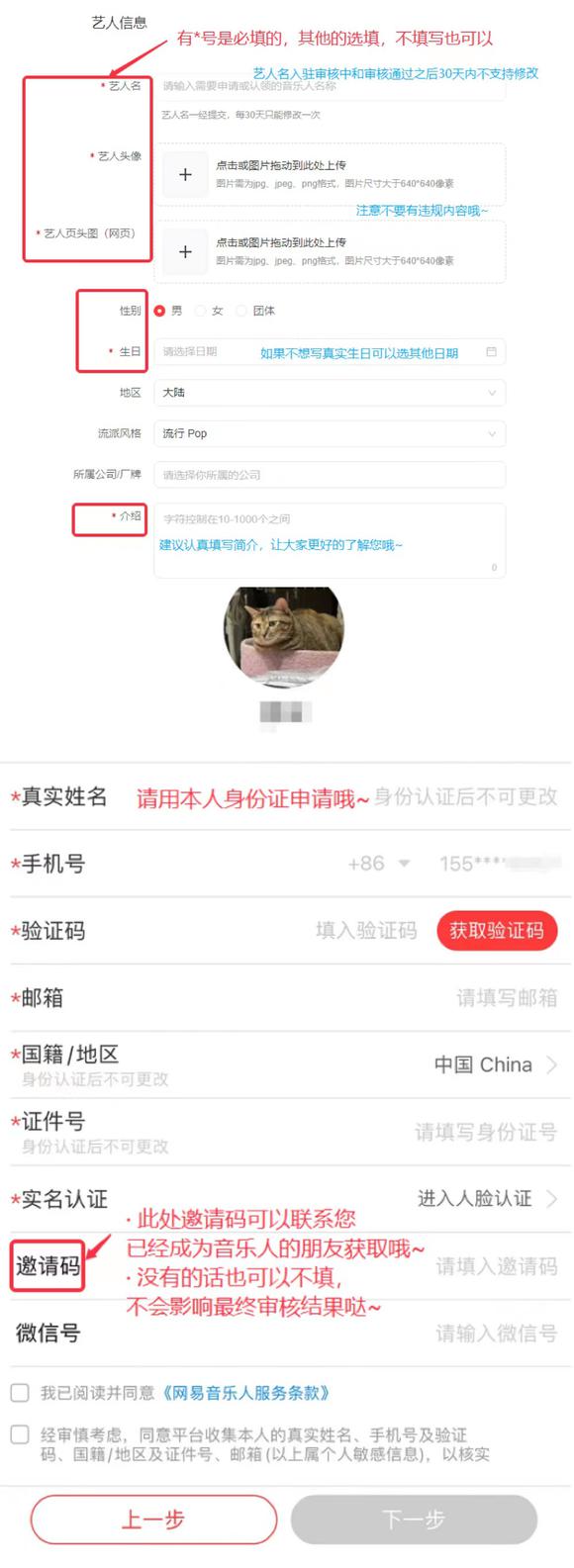The width and height of the screenshot is (574, 1568).
Task: Check the 经审慎考虑 consent checkbox
Action: click(20, 1433)
